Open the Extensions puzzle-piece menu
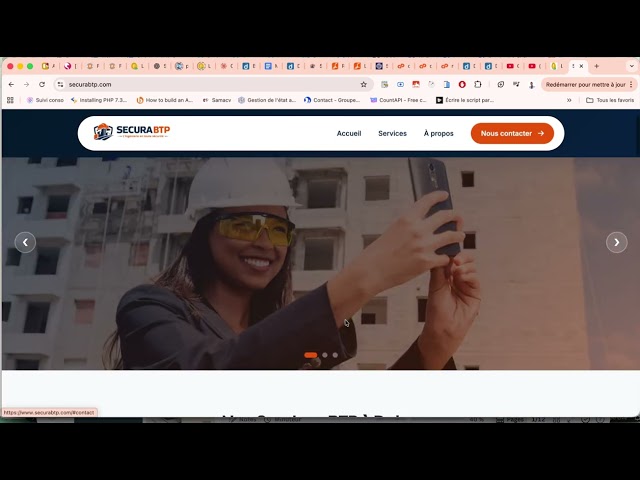This screenshot has height=480, width=640. point(478,84)
